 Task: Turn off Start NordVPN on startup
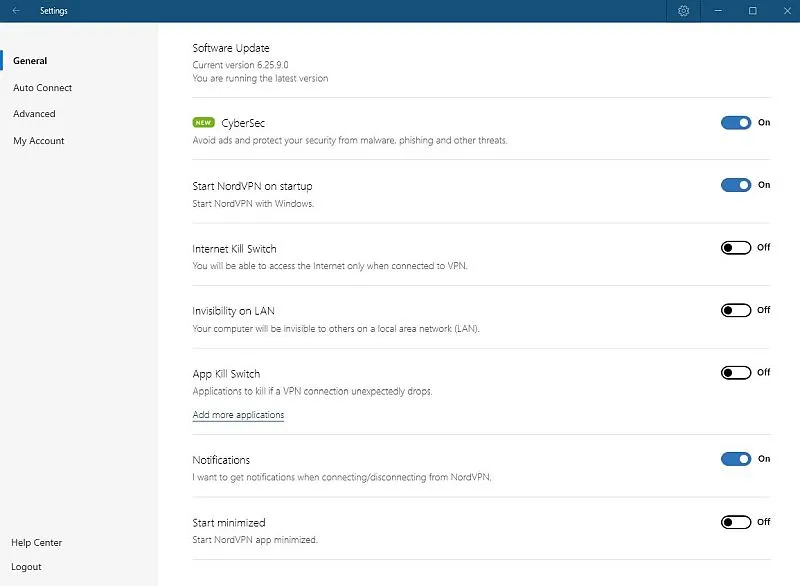click(x=736, y=184)
